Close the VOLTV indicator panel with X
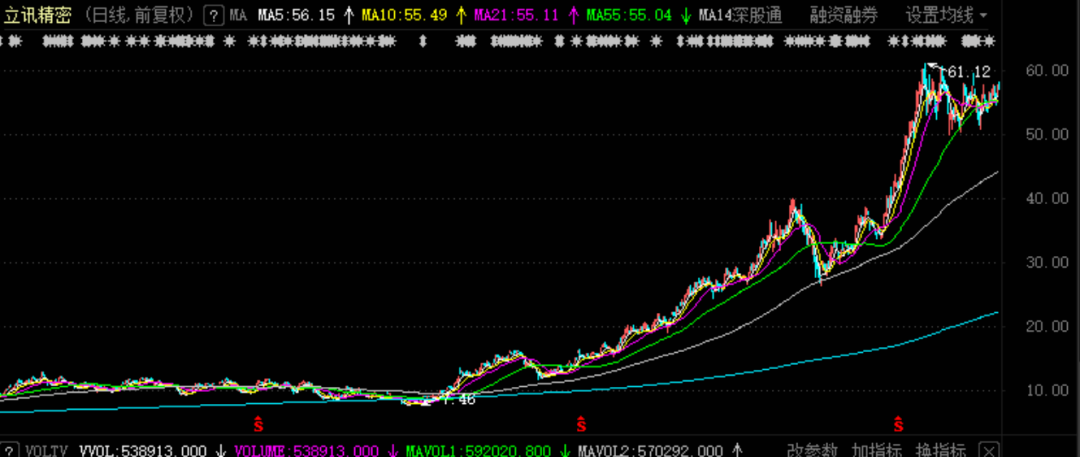 pyautogui.click(x=989, y=449)
